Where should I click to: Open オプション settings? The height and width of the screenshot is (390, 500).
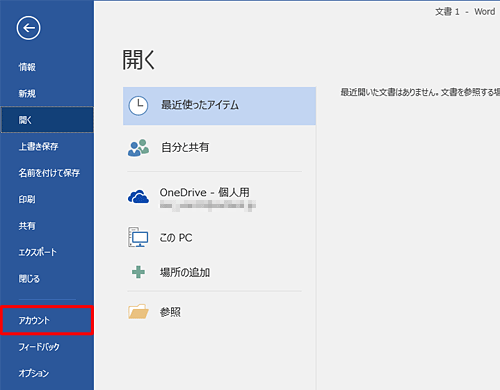47,373
